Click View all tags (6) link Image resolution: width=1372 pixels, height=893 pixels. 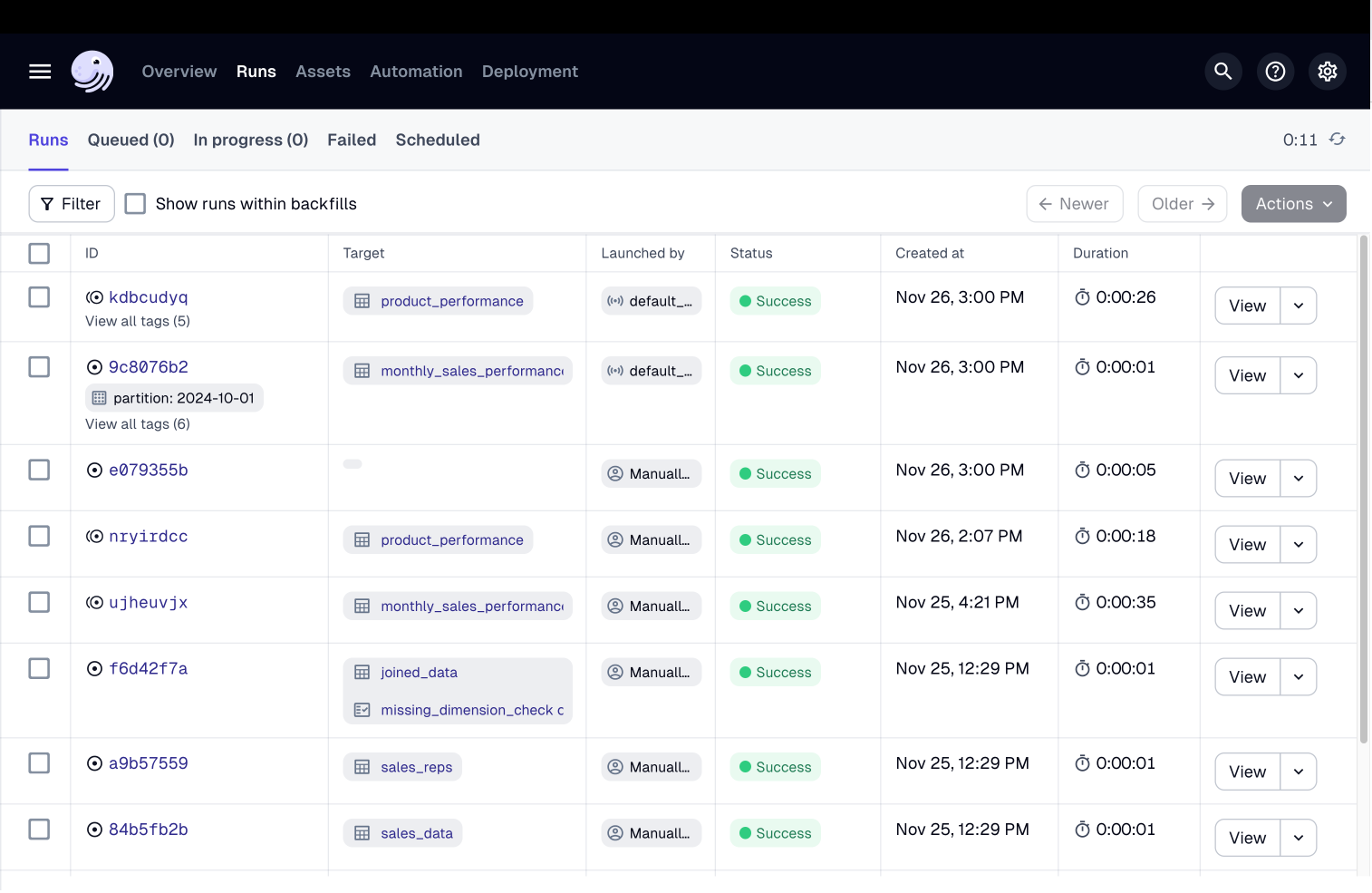pyautogui.click(x=138, y=424)
